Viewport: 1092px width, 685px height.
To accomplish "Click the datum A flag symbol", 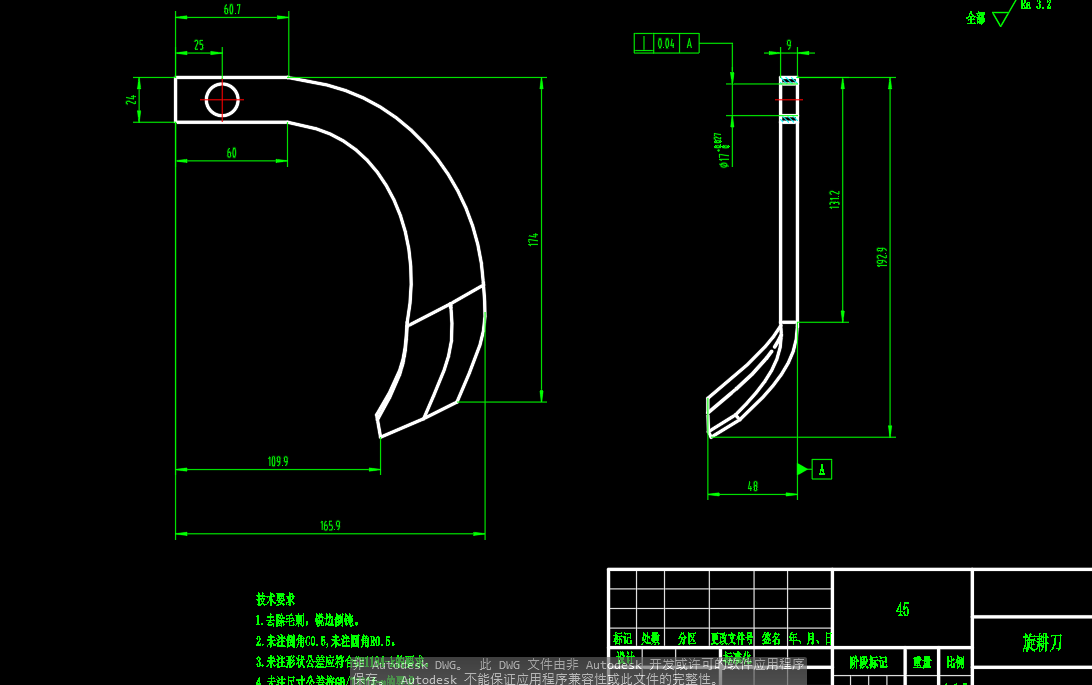I will 820,469.
